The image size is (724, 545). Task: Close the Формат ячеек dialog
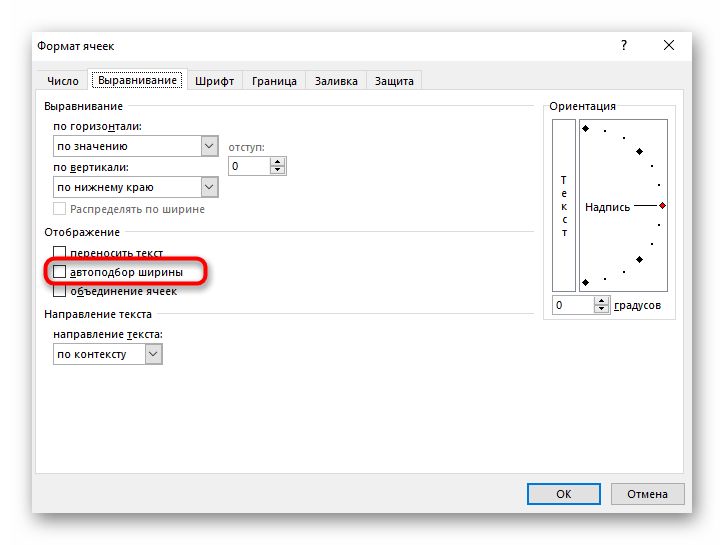[669, 45]
